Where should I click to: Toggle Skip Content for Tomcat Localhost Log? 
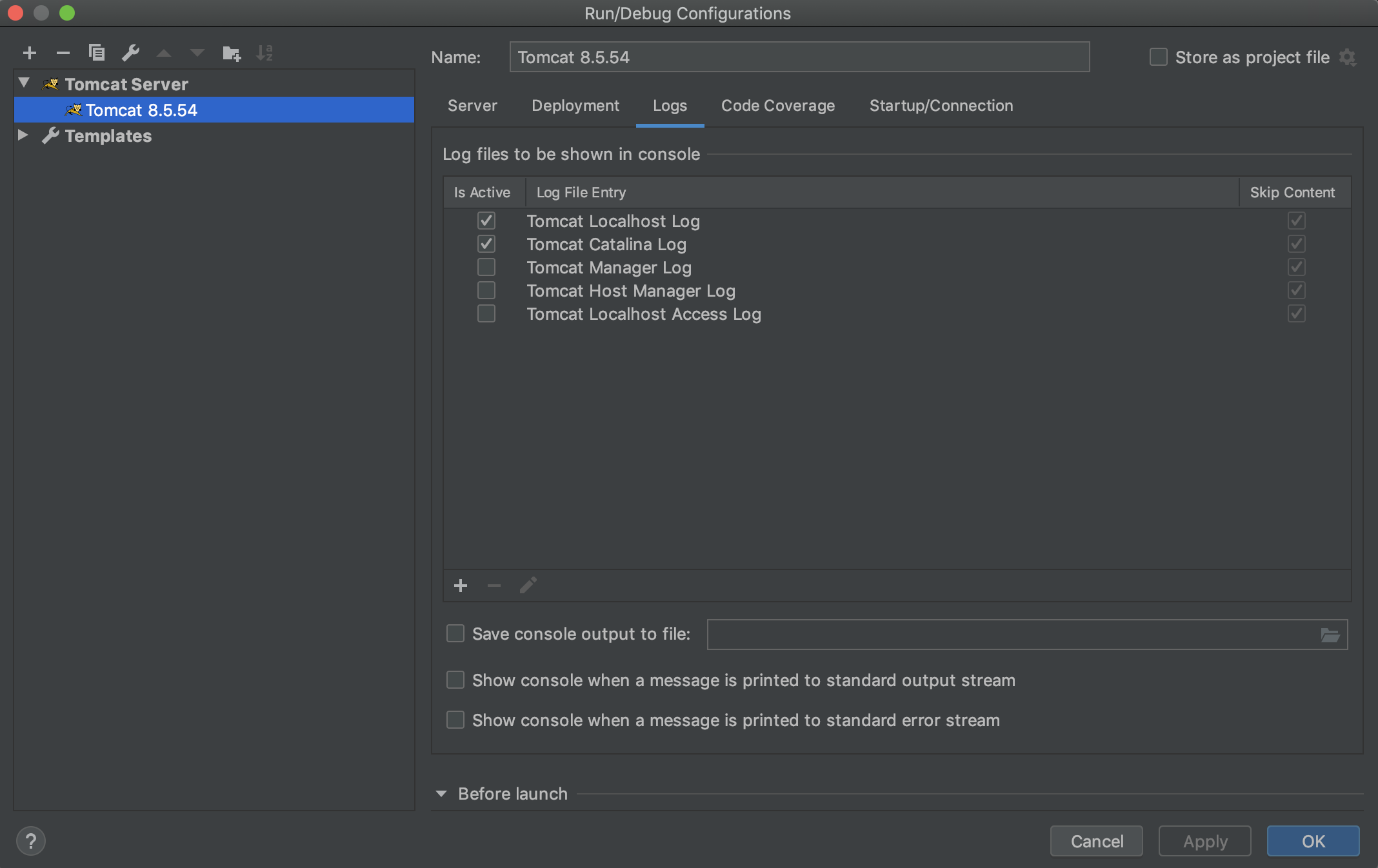coord(1297,221)
